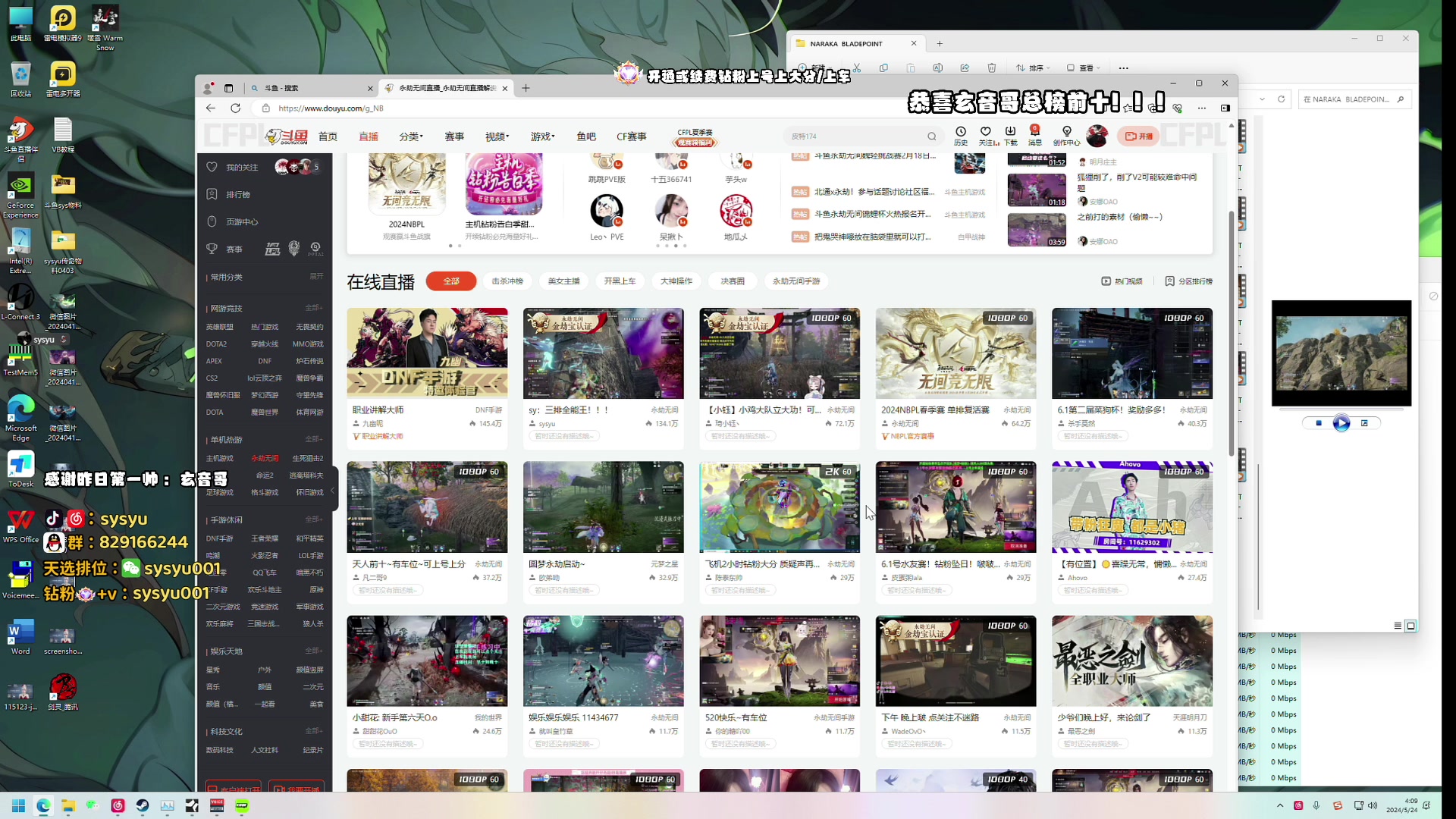Go back using browser back arrow
1456x819 pixels.
211,108
